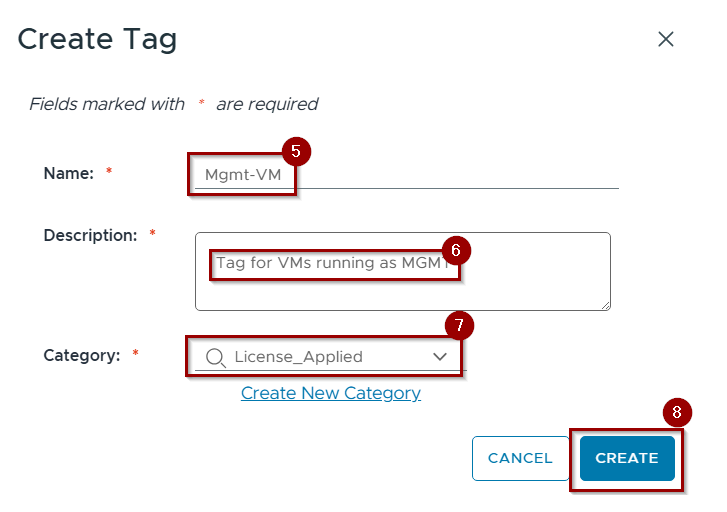Click the Category label
The width and height of the screenshot is (727, 512).
click(x=81, y=355)
